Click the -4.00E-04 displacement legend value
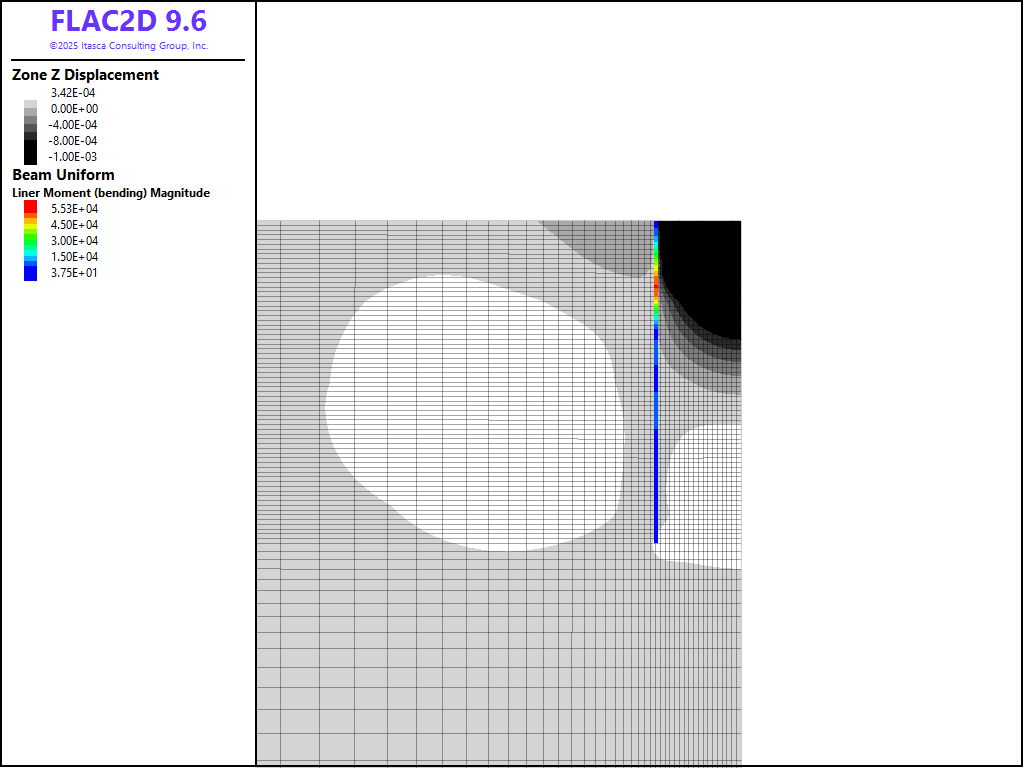 [x=73, y=125]
